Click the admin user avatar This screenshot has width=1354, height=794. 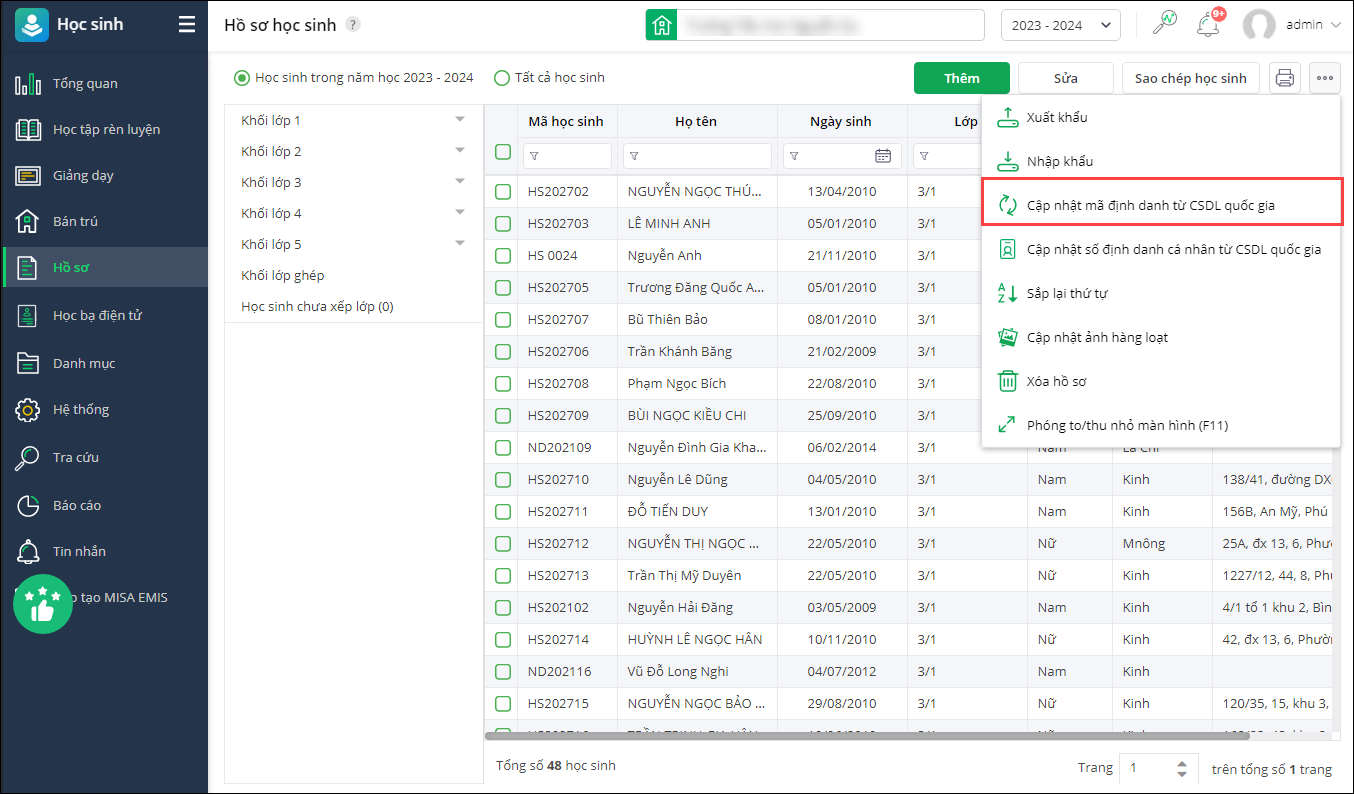pyautogui.click(x=1259, y=25)
